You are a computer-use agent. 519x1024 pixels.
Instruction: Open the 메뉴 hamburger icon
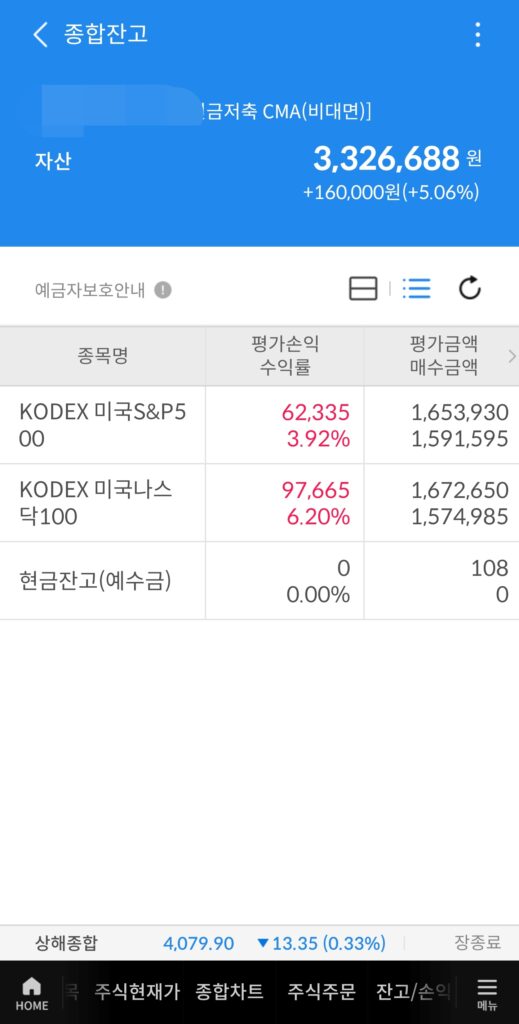click(487, 994)
